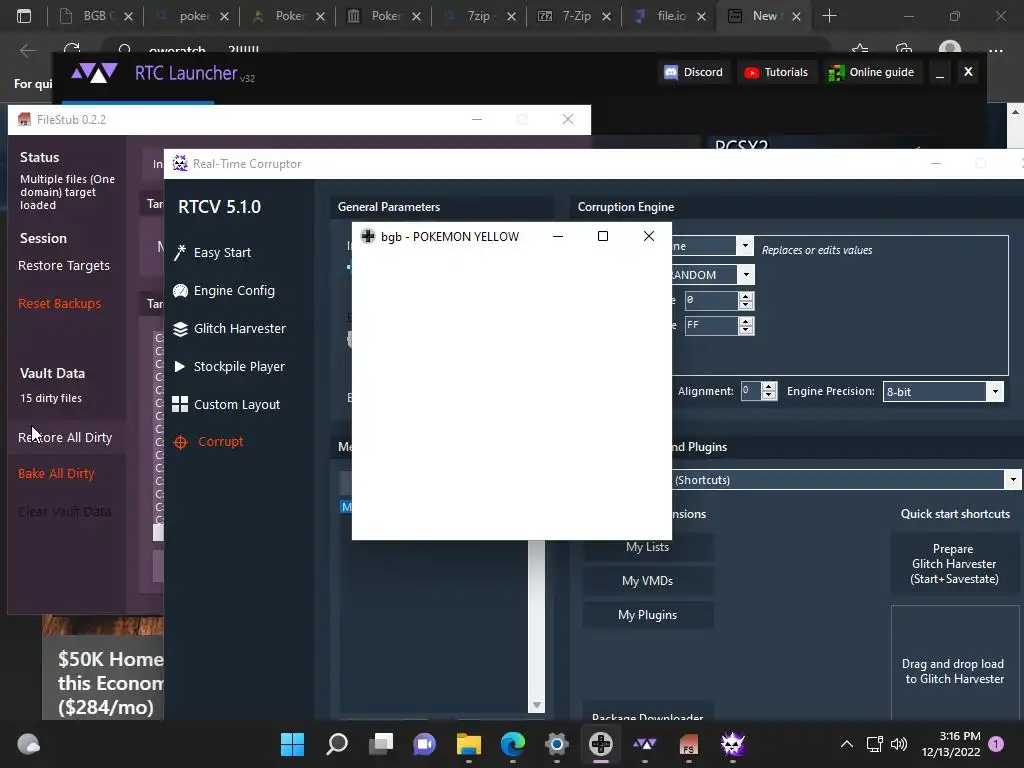
Task: Switch to bgb emulator taskbar icon
Action: (601, 744)
